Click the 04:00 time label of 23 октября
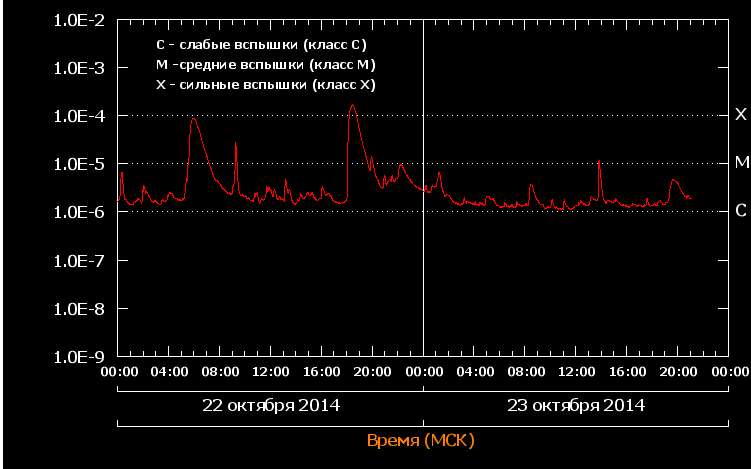 pyautogui.click(x=475, y=372)
